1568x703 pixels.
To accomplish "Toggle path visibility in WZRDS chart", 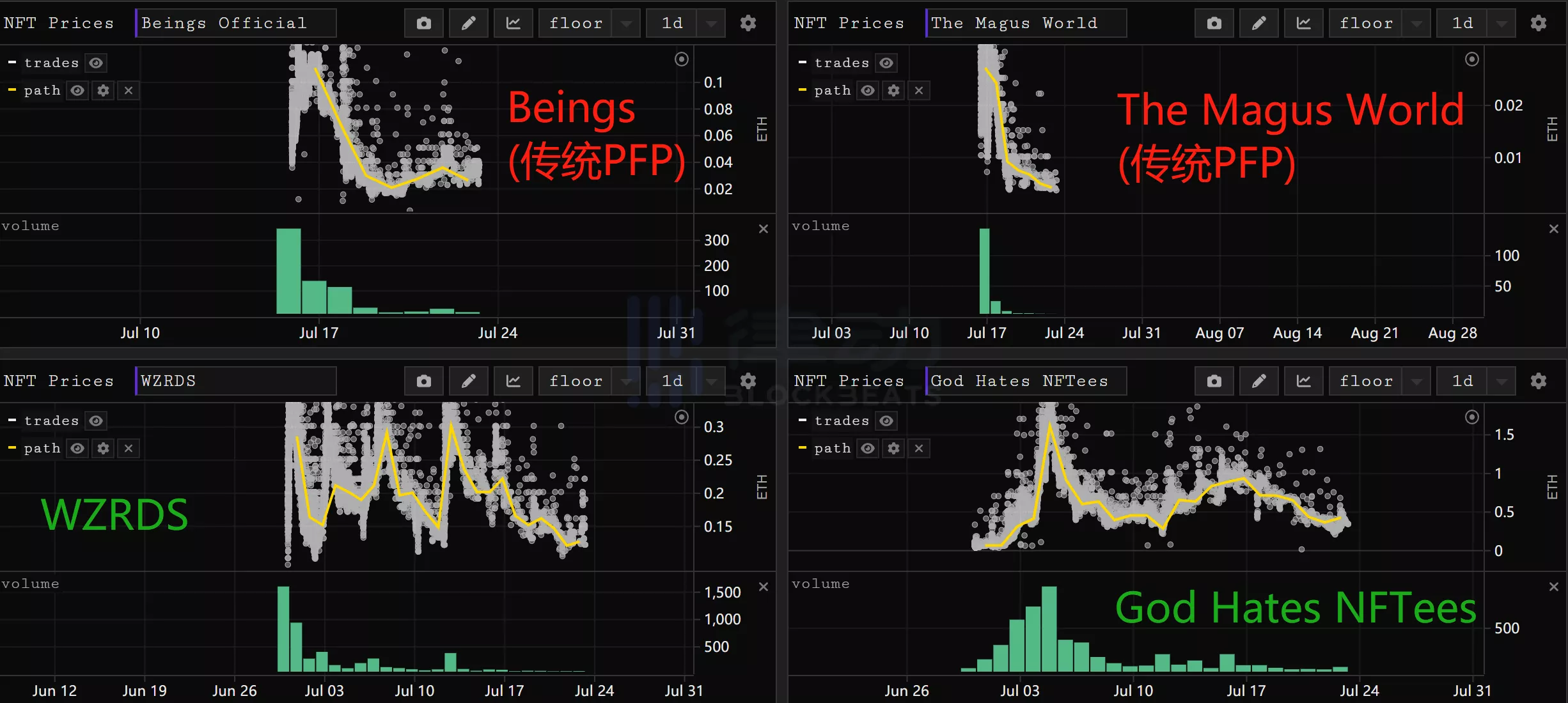I will (77, 449).
